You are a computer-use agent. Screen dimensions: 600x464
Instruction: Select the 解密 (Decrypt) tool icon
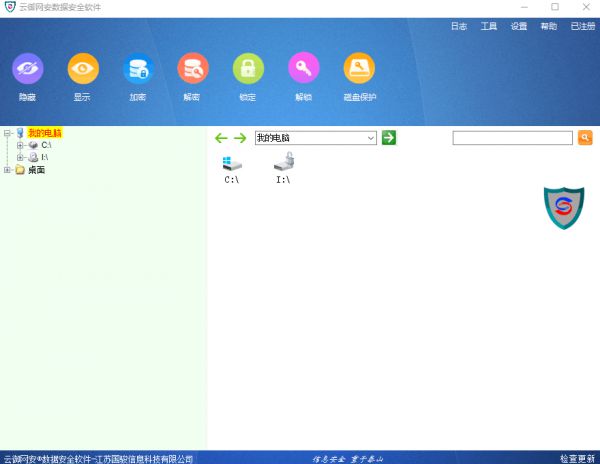click(193, 68)
